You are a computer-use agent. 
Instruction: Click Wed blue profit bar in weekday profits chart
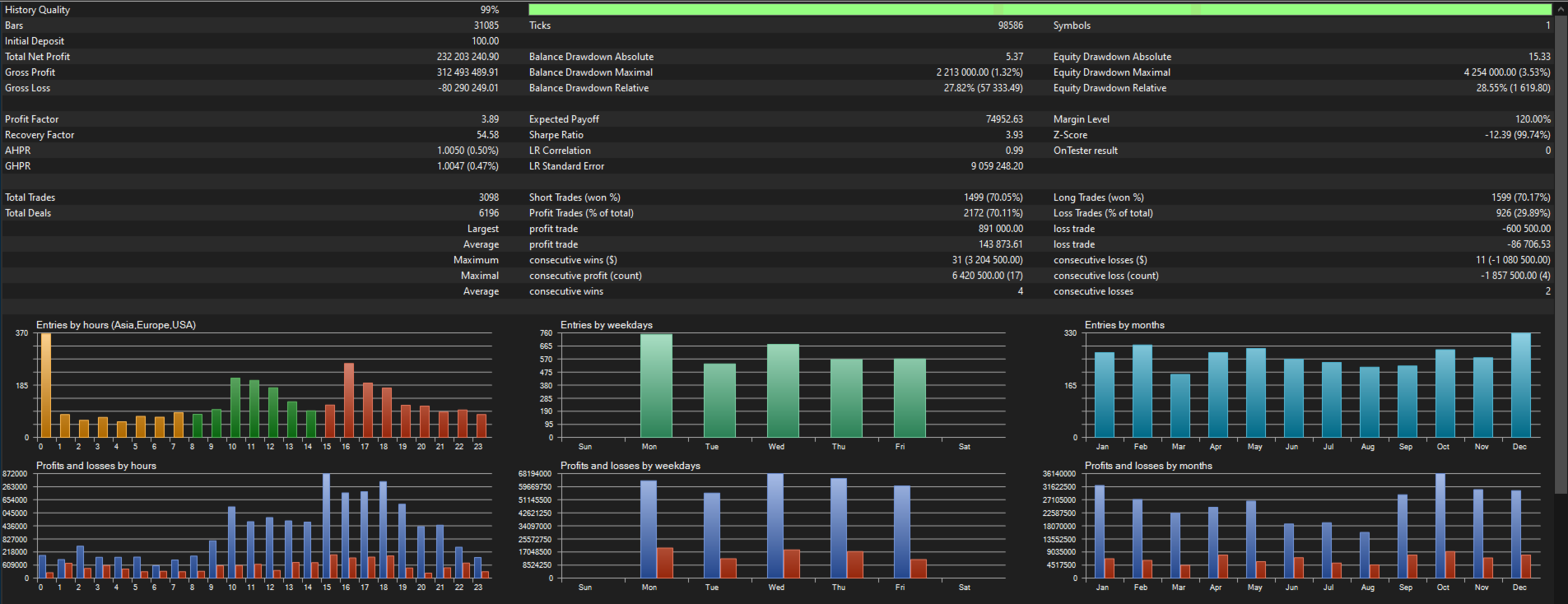point(775,526)
